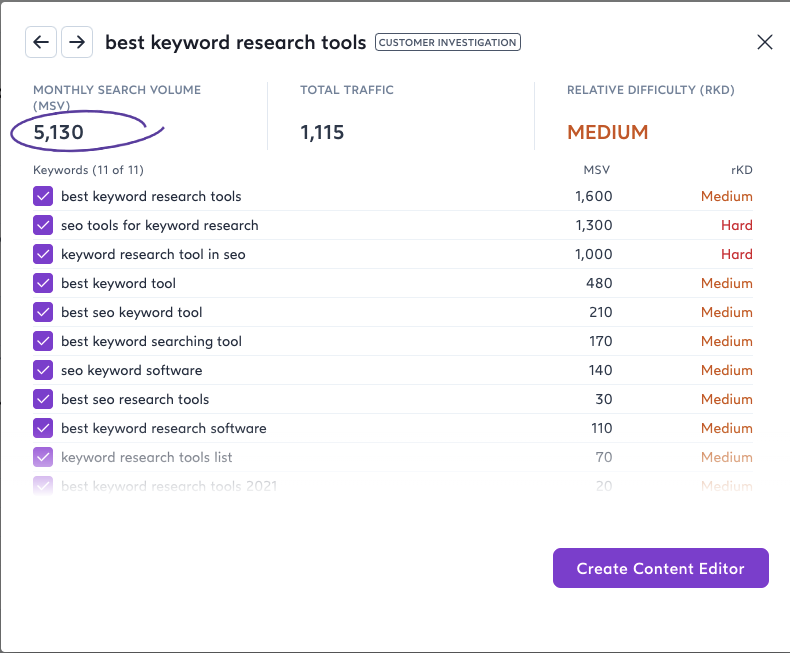This screenshot has height=653, width=790.
Task: Click 'best keyword tool' keyword text
Action: pyautogui.click(x=118, y=283)
